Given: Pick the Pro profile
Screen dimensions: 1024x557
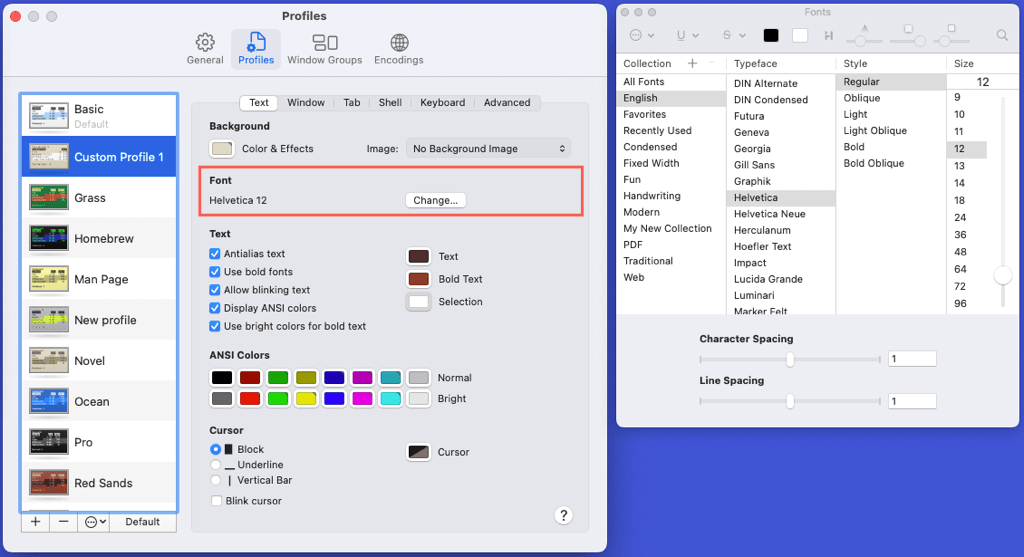Looking at the screenshot, I should pyautogui.click(x=99, y=442).
